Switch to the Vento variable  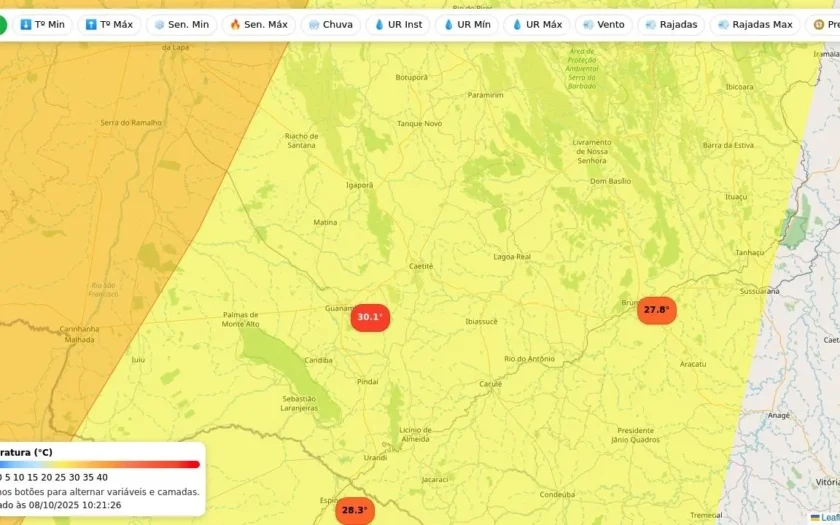tap(604, 25)
